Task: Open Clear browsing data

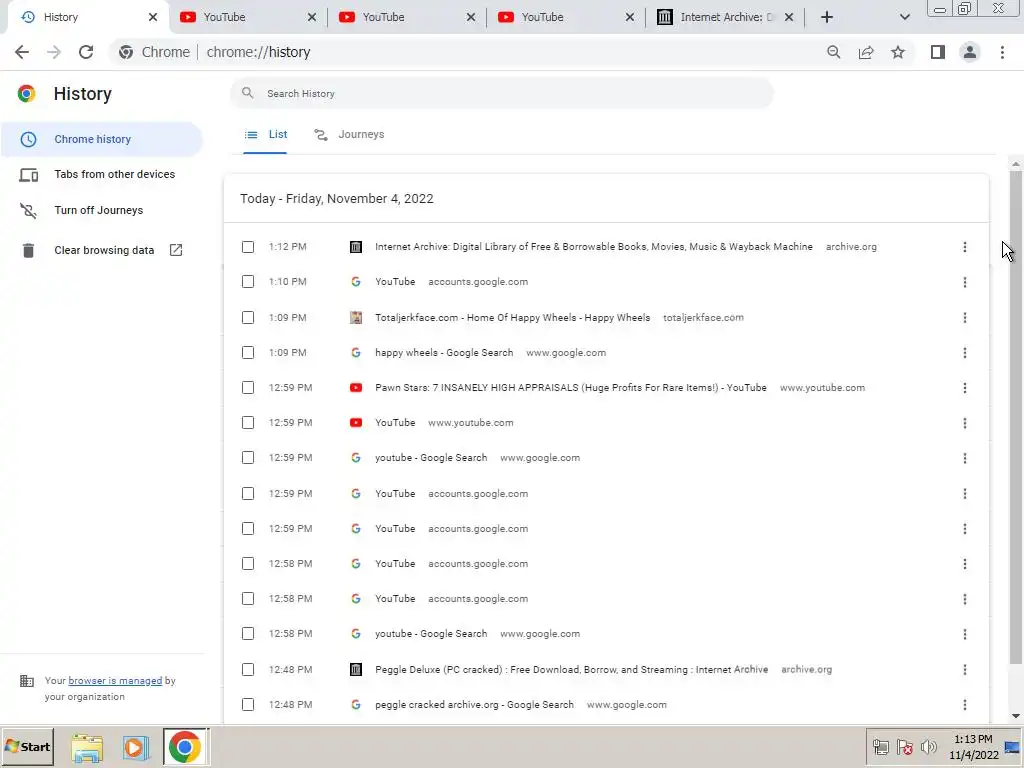Action: tap(104, 250)
